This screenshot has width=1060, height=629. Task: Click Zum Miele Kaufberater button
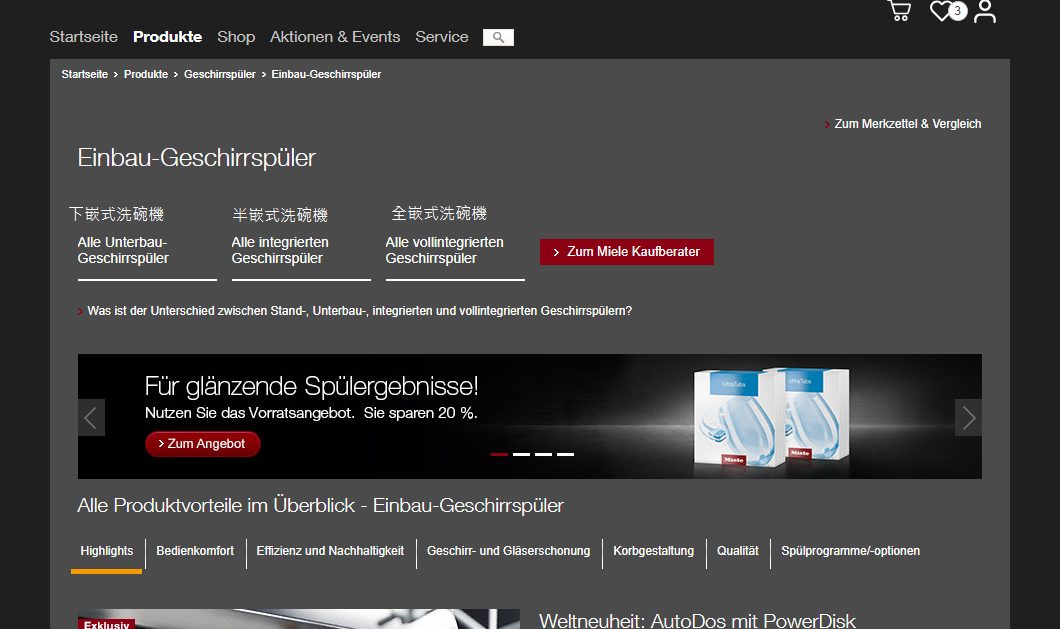pyautogui.click(x=627, y=252)
